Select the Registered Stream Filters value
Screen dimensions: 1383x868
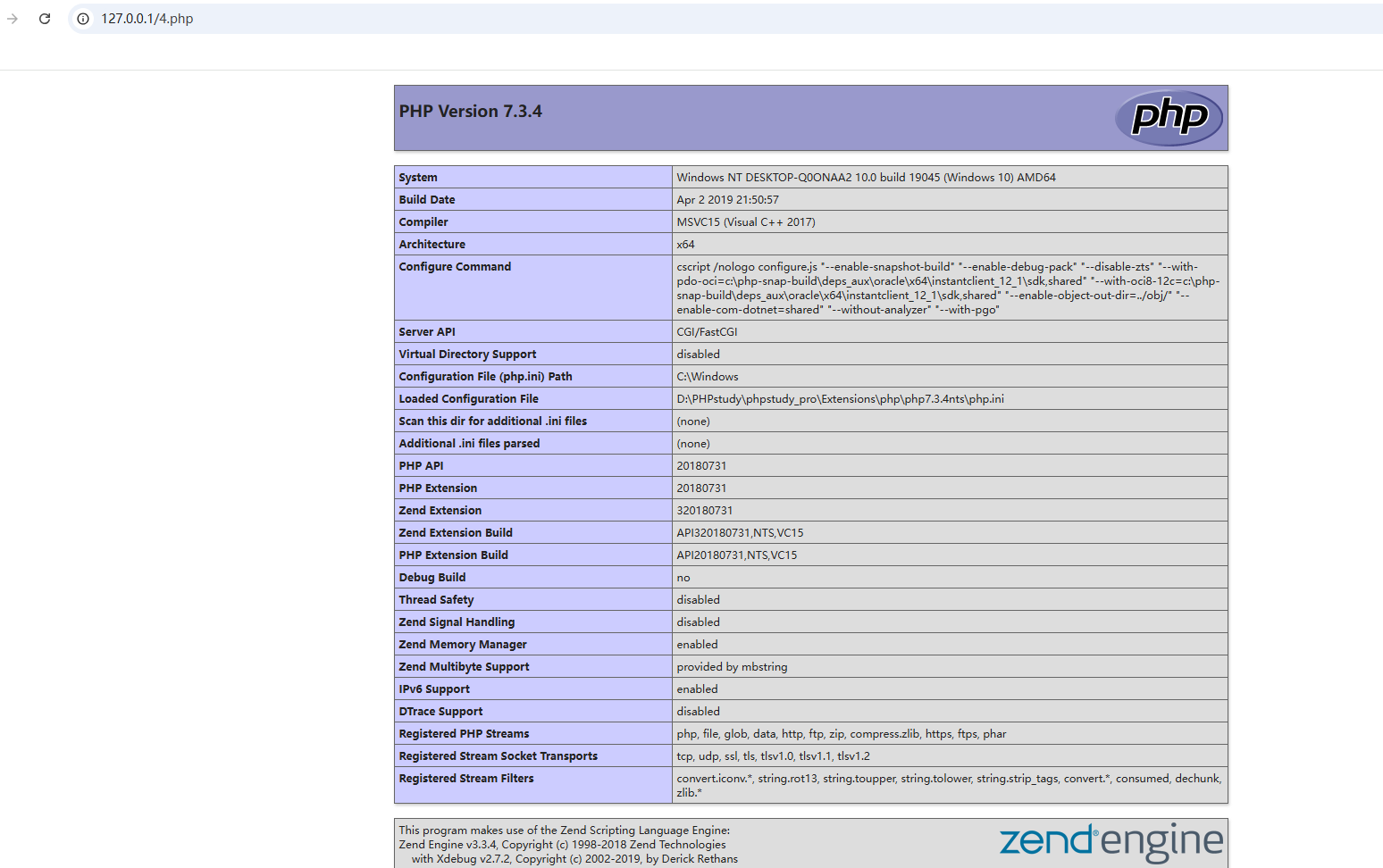click(949, 786)
